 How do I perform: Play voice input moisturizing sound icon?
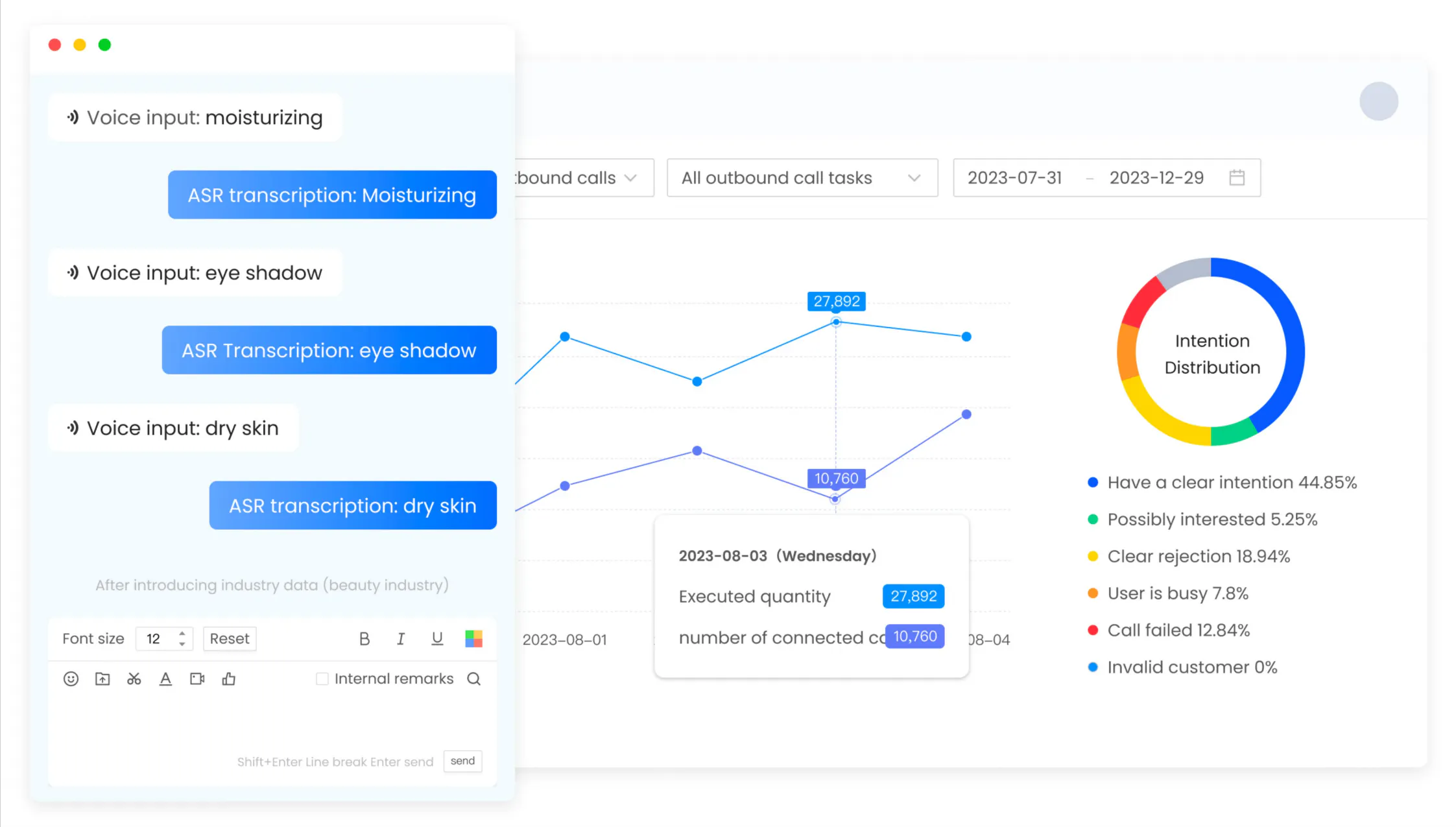click(73, 117)
